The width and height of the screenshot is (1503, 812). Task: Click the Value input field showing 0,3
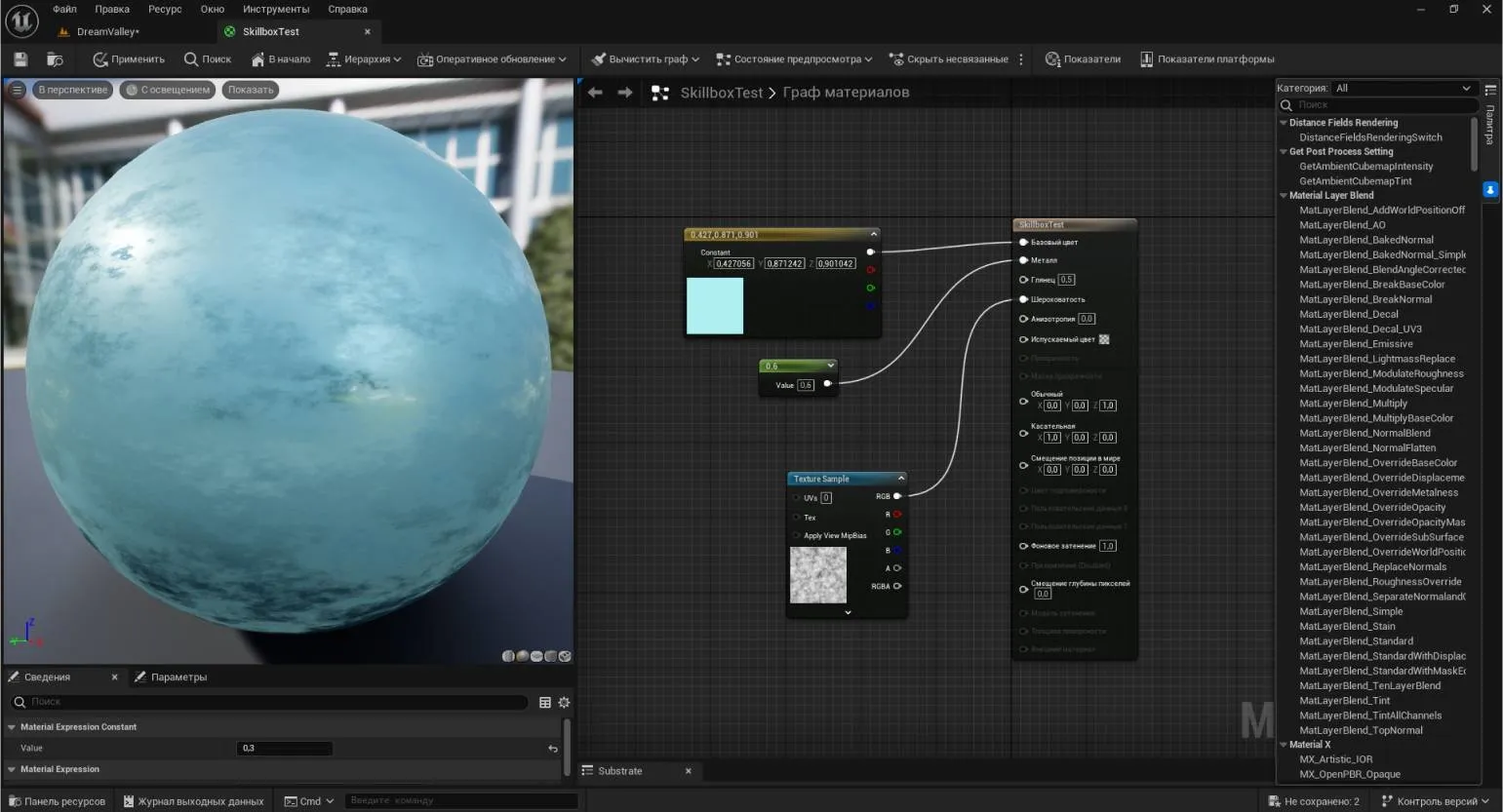(x=284, y=749)
